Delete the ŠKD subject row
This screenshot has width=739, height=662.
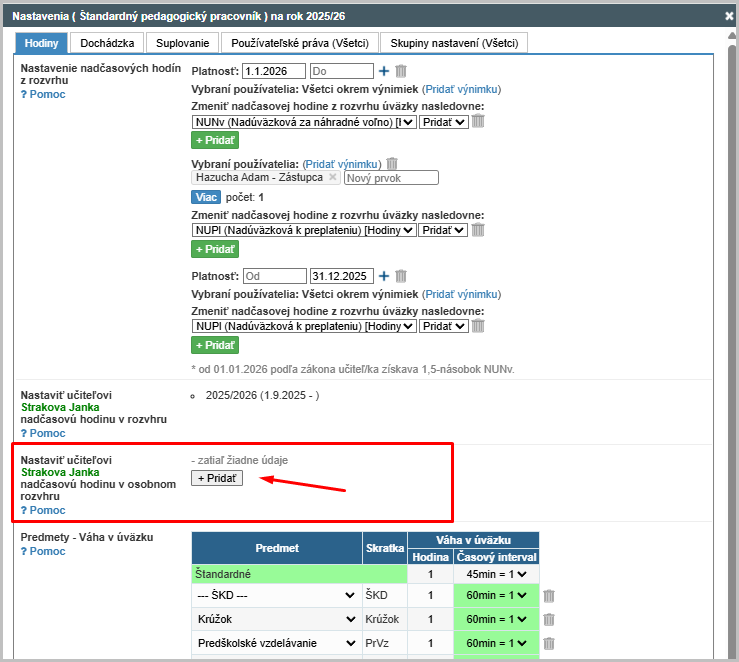click(549, 596)
